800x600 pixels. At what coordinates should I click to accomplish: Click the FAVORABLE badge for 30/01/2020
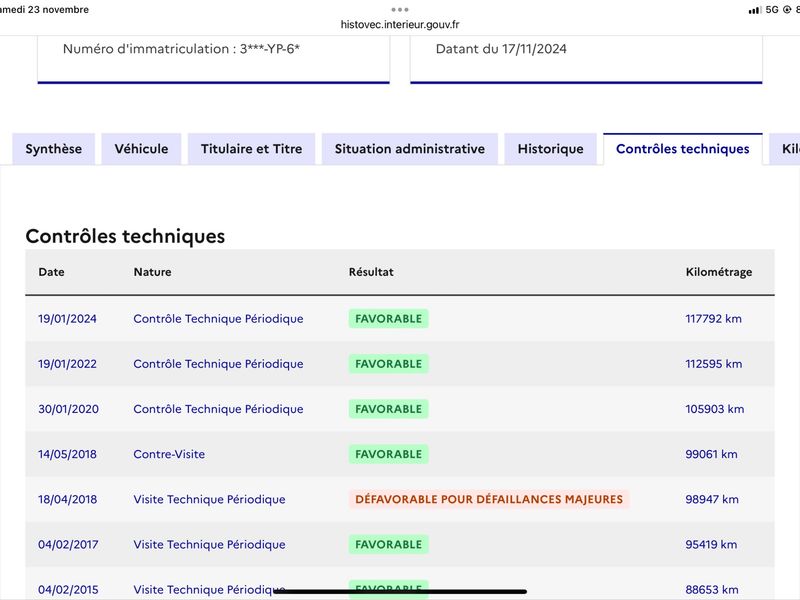(x=389, y=409)
